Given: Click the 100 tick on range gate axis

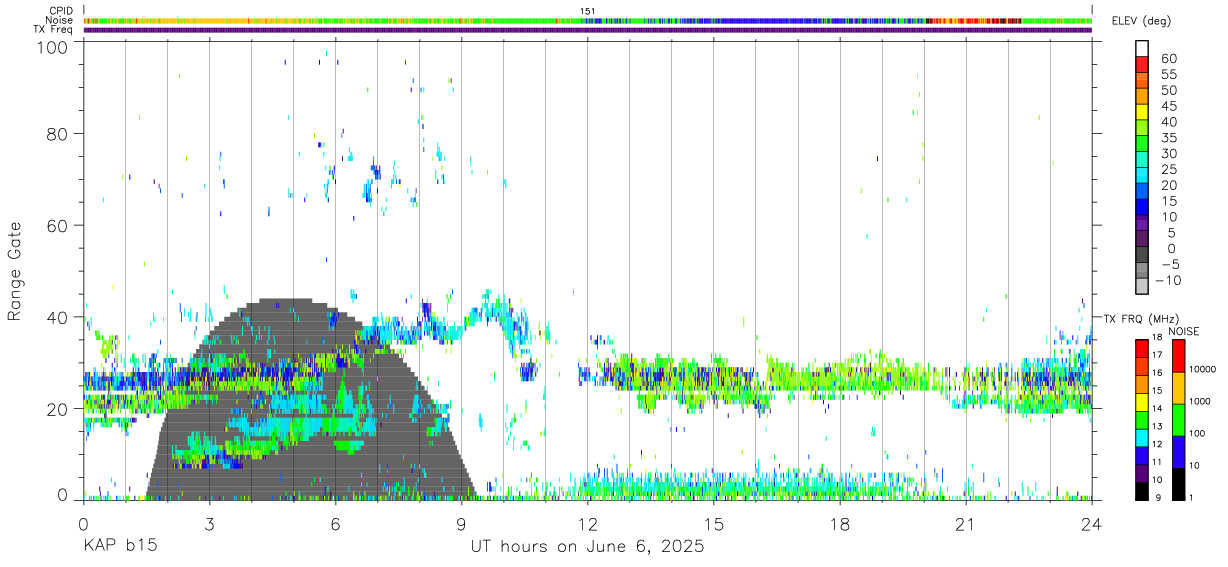Looking at the screenshot, I should [52, 47].
